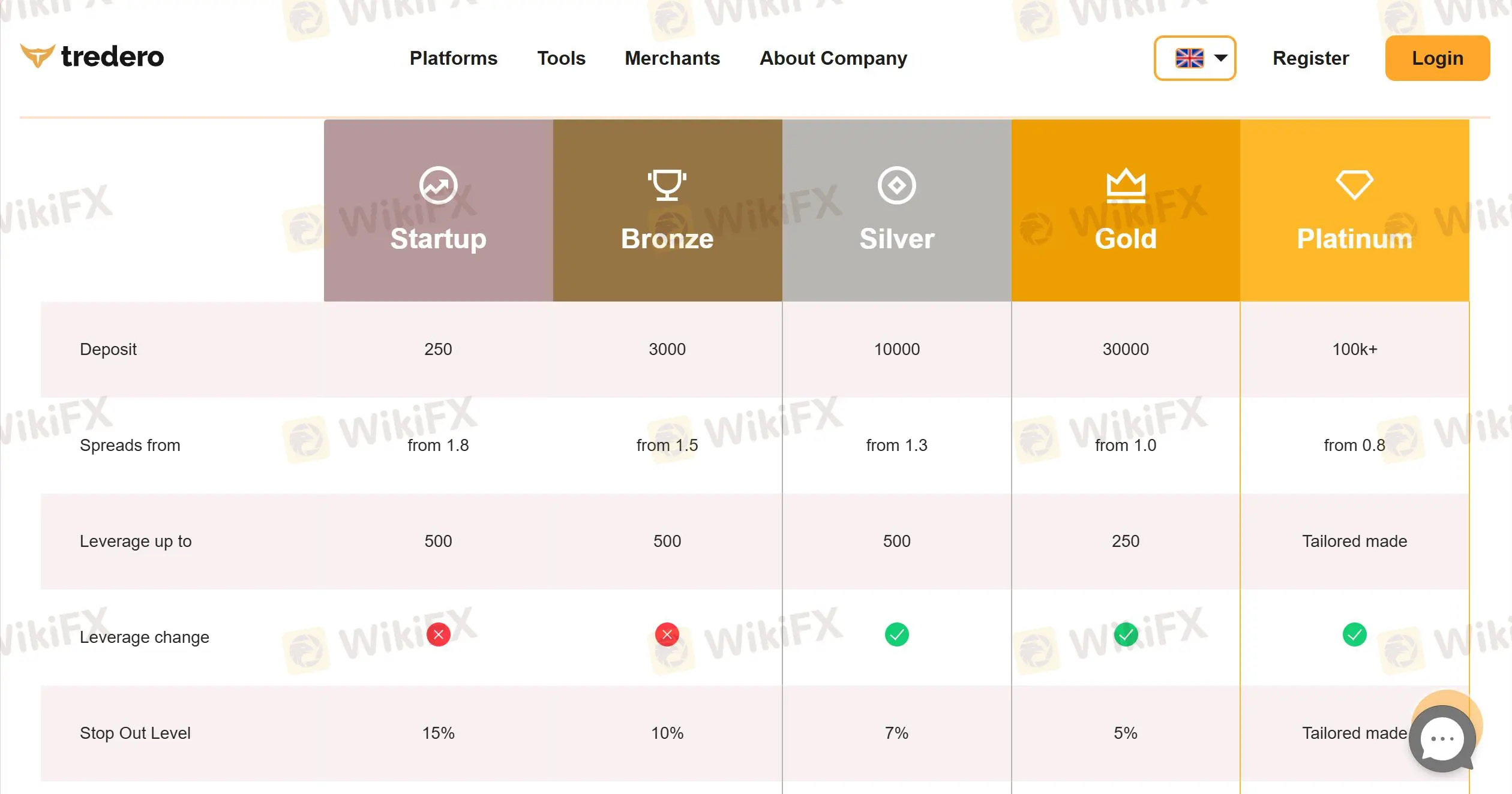Open the Merchants menu
Screen dimensions: 1512x794
pos(672,58)
